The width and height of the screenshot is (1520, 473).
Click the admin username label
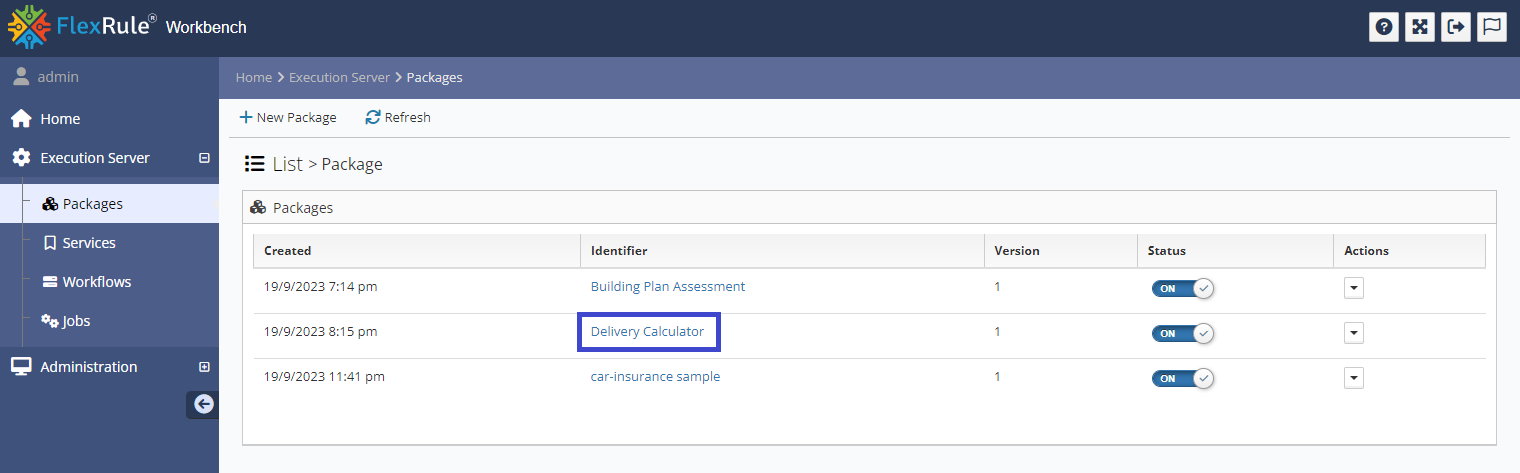(58, 77)
